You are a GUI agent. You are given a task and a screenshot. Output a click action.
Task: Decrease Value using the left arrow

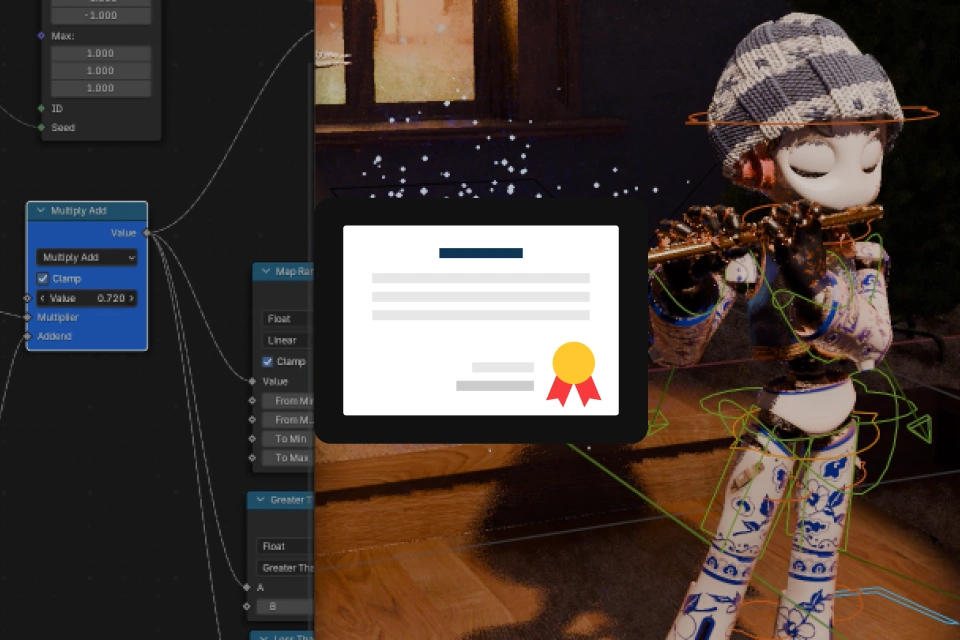[x=42, y=298]
